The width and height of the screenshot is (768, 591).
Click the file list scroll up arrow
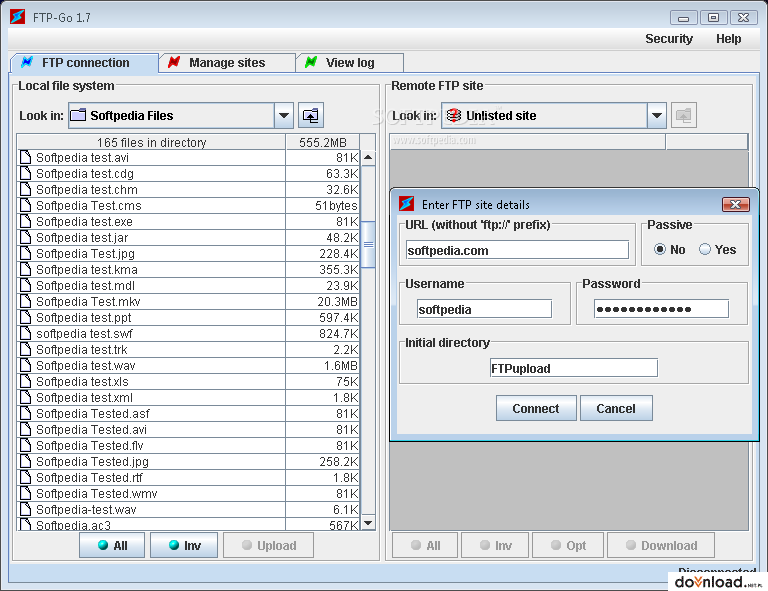368,158
